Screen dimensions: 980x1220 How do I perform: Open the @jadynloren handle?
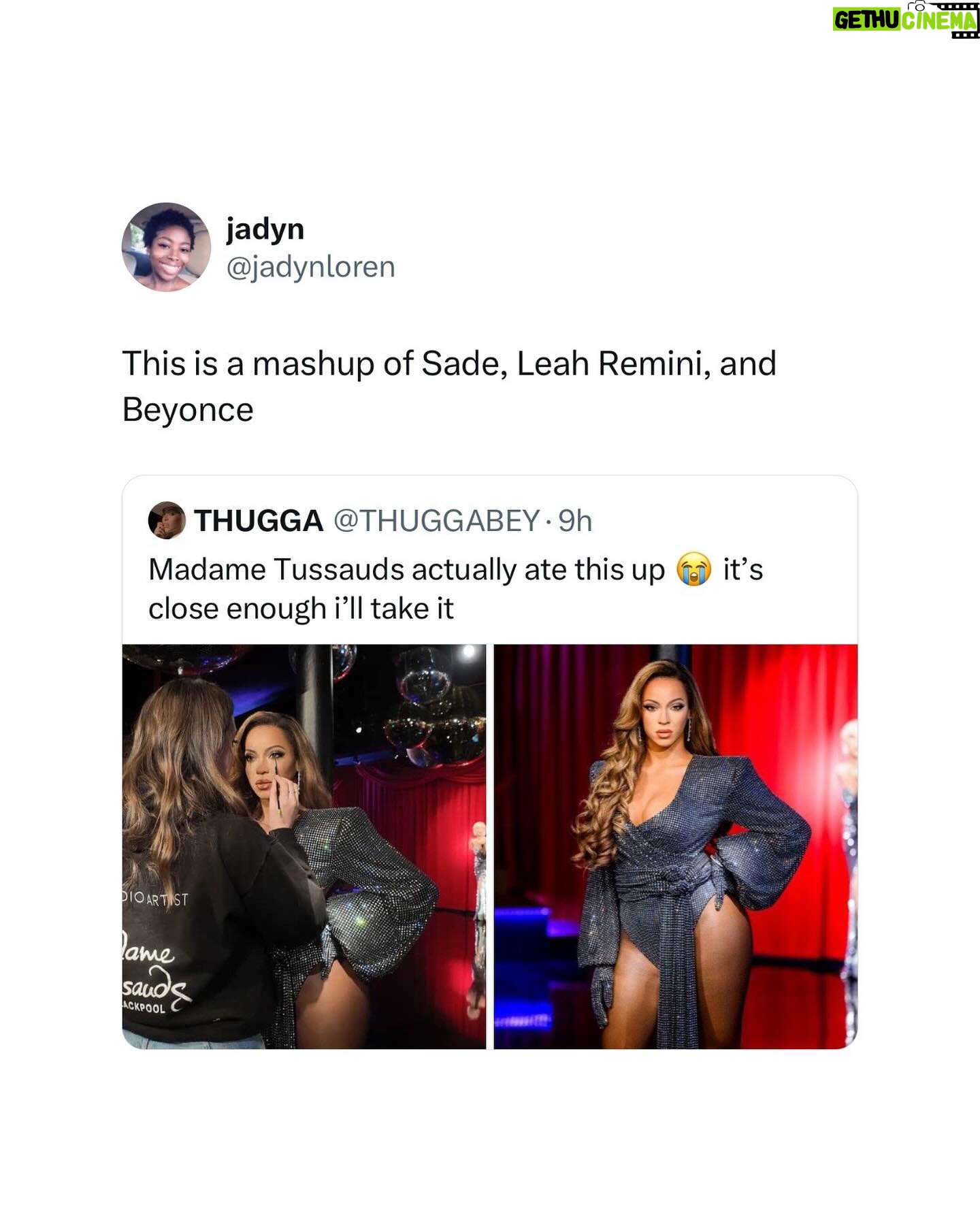(x=310, y=267)
